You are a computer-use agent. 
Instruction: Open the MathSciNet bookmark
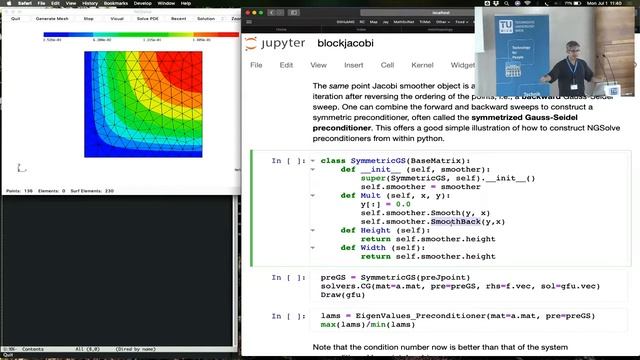(x=404, y=22)
